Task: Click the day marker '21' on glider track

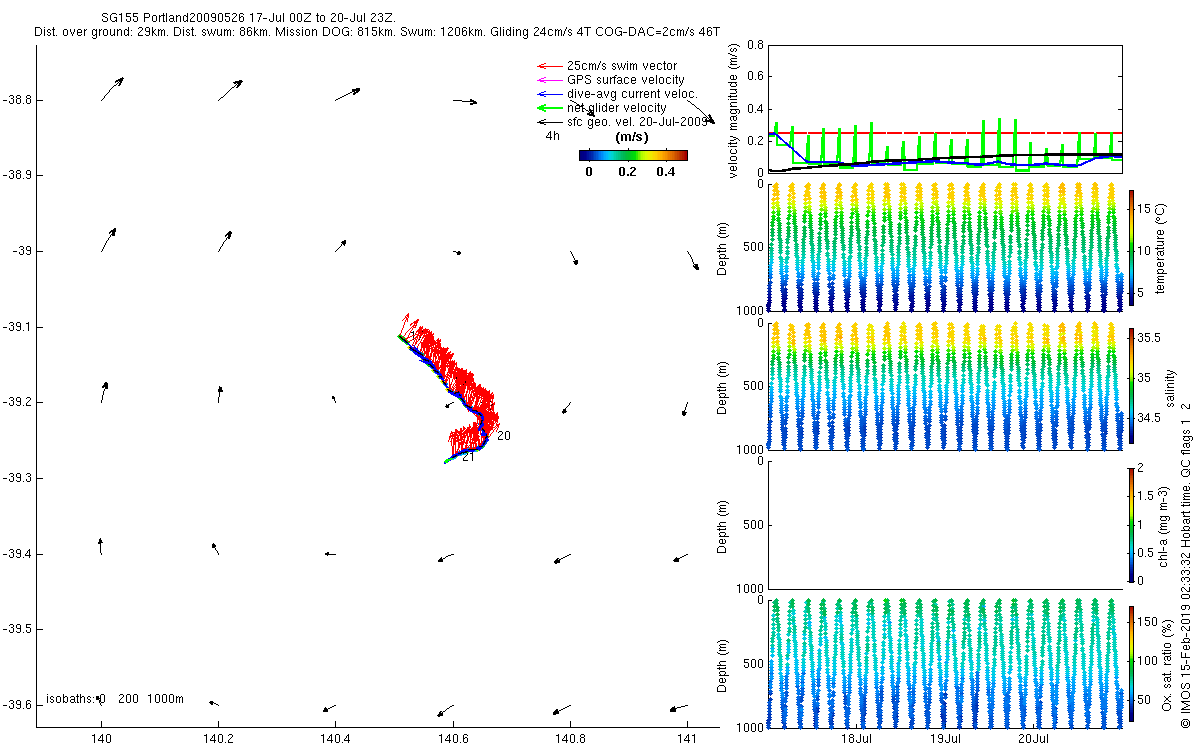Action: [x=468, y=457]
